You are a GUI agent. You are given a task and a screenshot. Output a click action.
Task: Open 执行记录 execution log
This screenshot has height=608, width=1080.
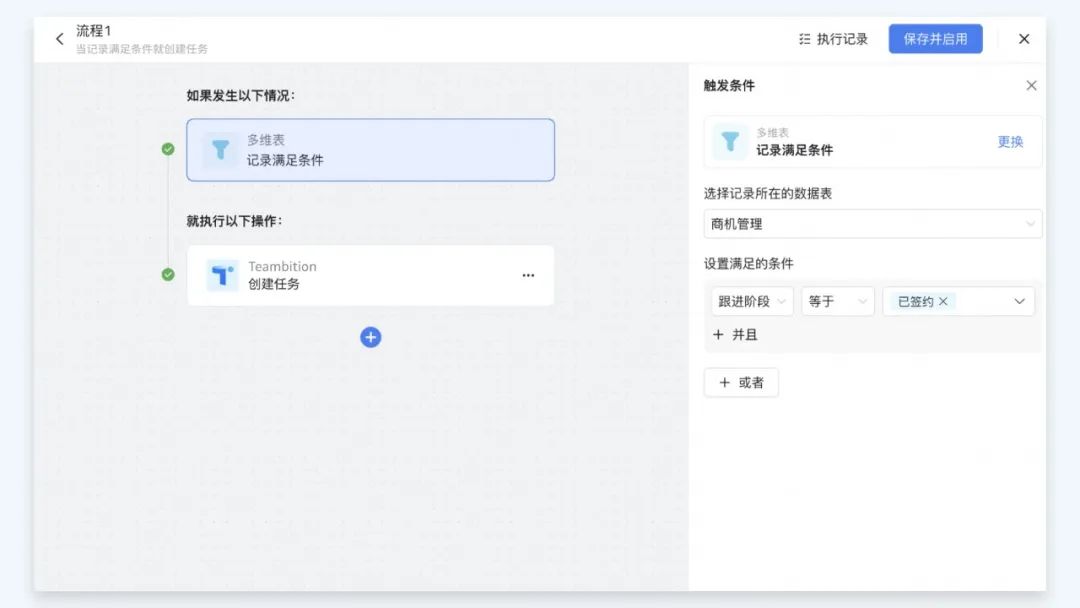click(x=833, y=39)
